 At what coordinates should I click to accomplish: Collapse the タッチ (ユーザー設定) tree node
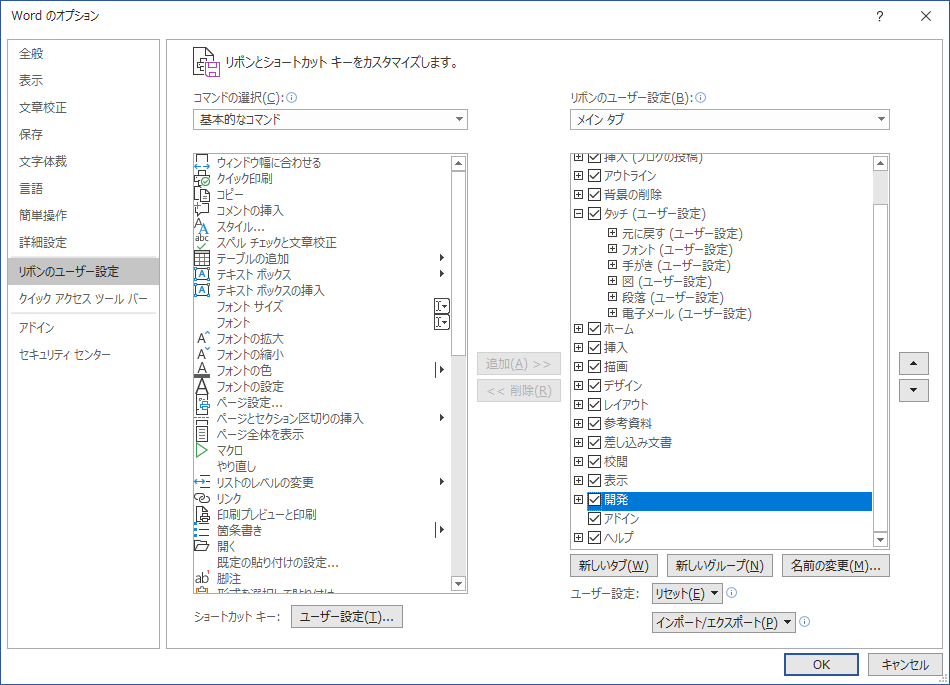pyautogui.click(x=579, y=213)
